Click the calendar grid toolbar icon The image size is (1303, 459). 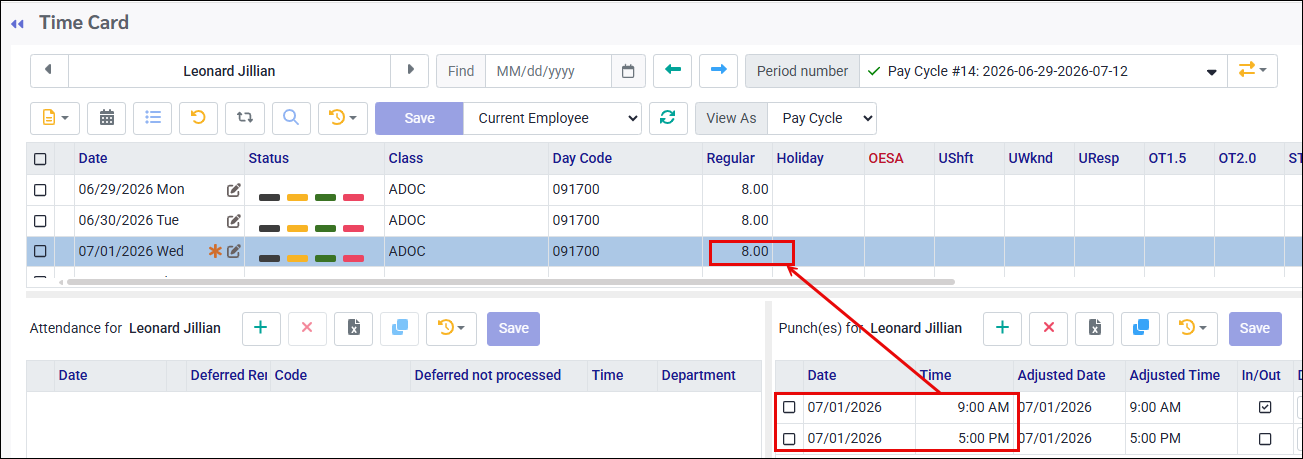(x=107, y=118)
